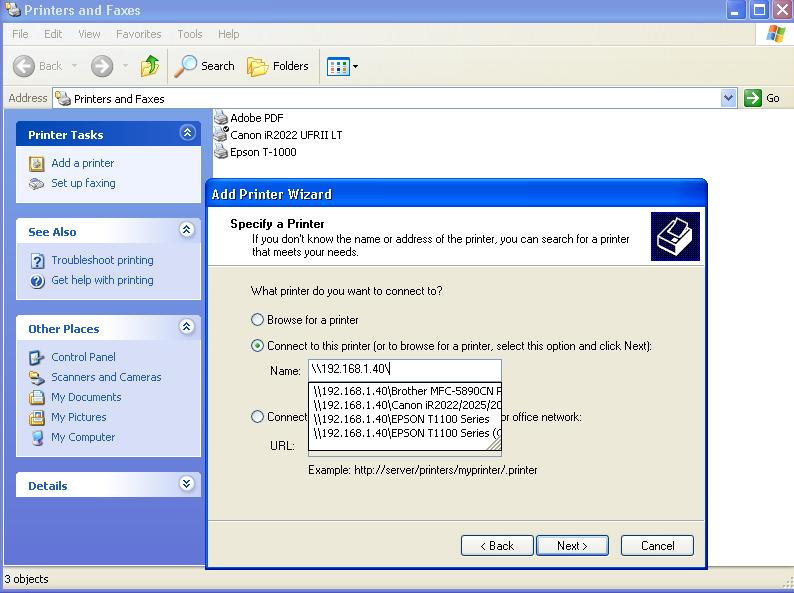
Task: Click the Forward arrow toolbar icon
Action: pyautogui.click(x=102, y=66)
